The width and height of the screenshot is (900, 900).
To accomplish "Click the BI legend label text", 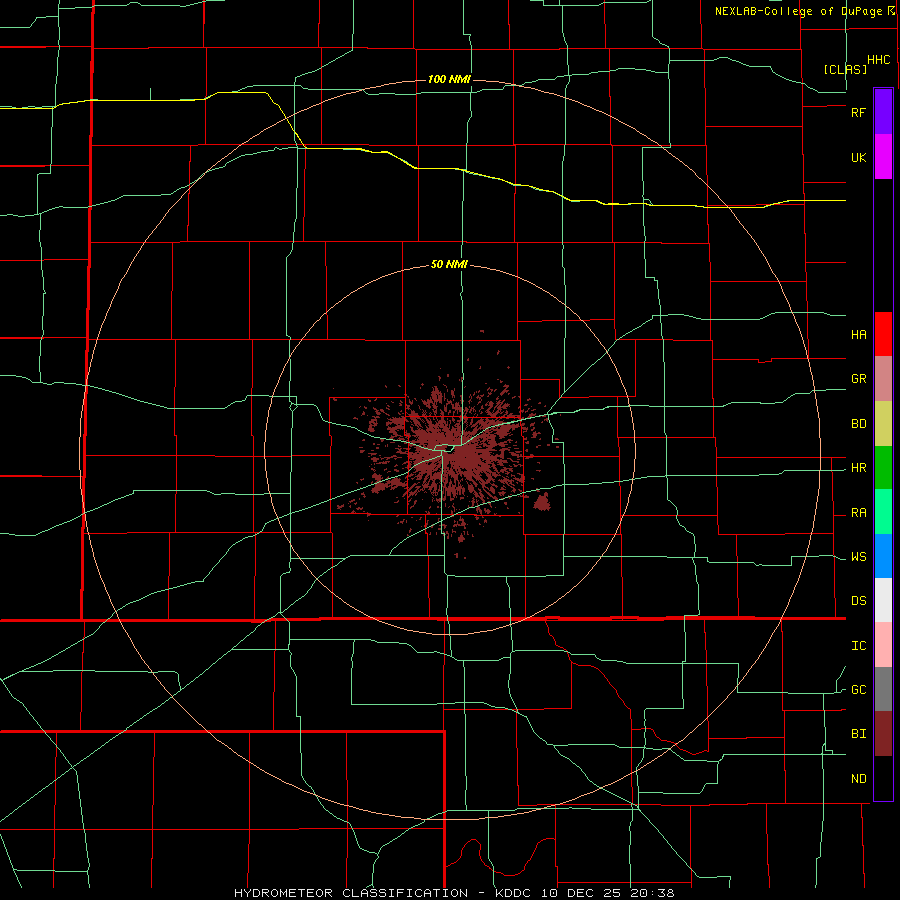I will (859, 734).
